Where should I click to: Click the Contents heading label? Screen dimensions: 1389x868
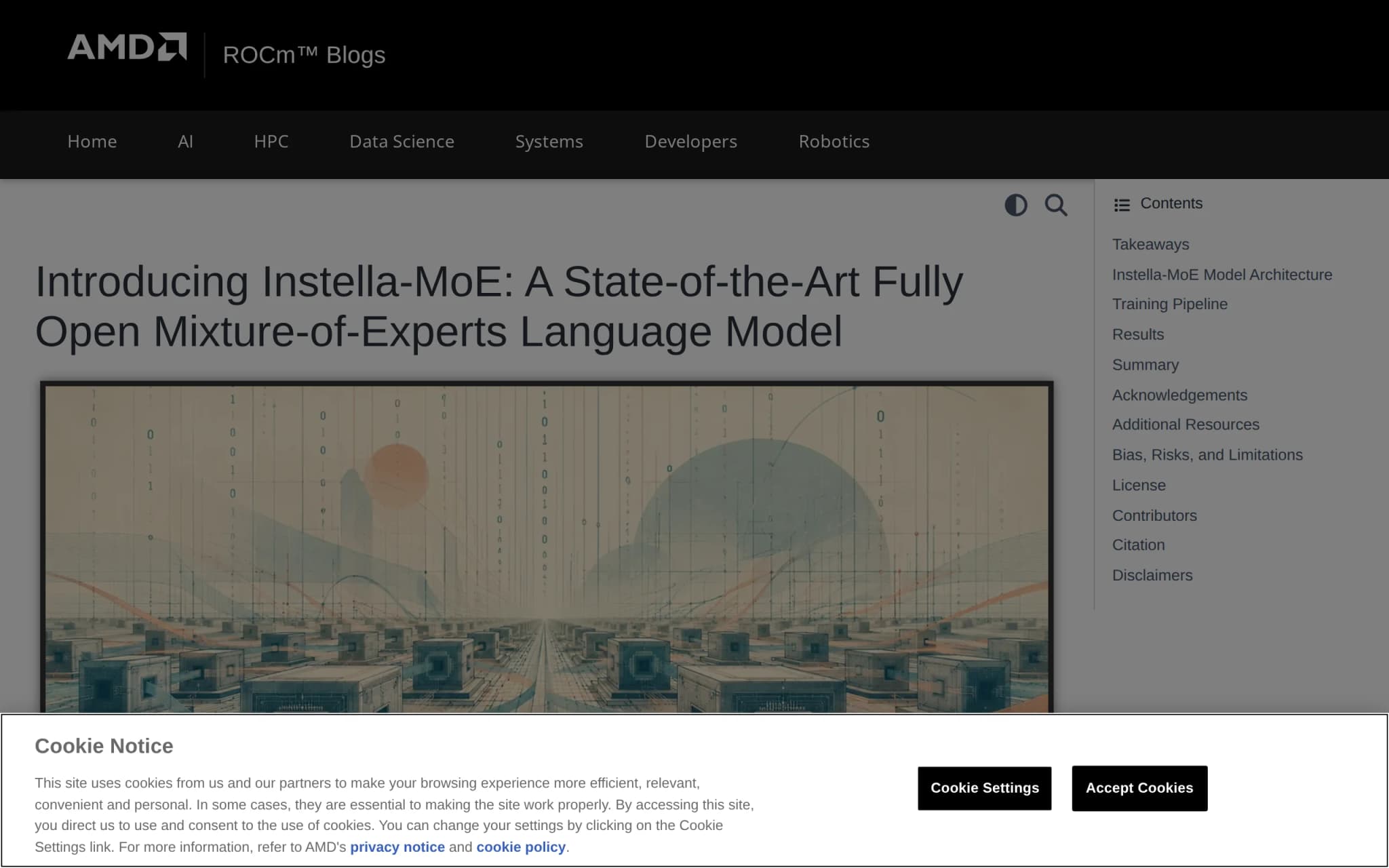coord(1171,203)
